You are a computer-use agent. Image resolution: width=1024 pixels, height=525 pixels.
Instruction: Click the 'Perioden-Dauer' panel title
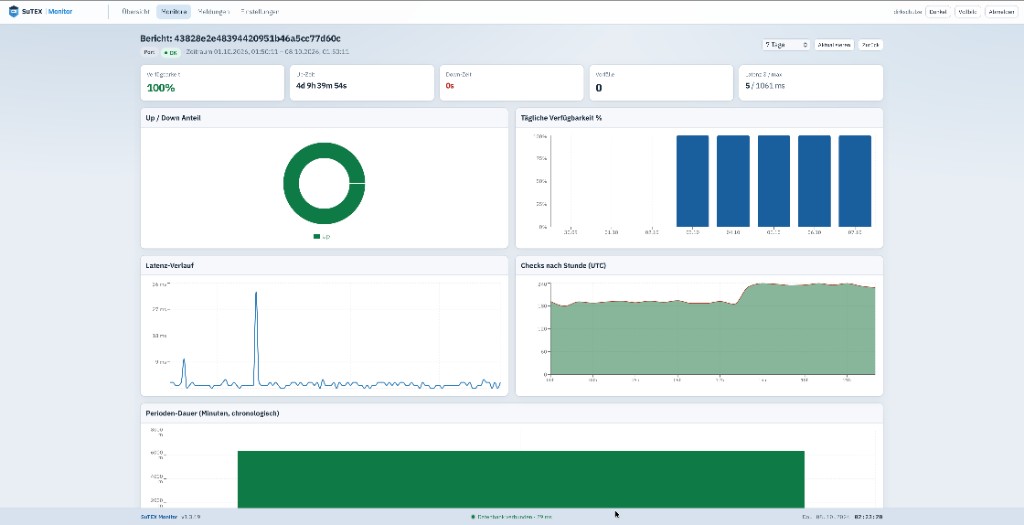point(212,413)
